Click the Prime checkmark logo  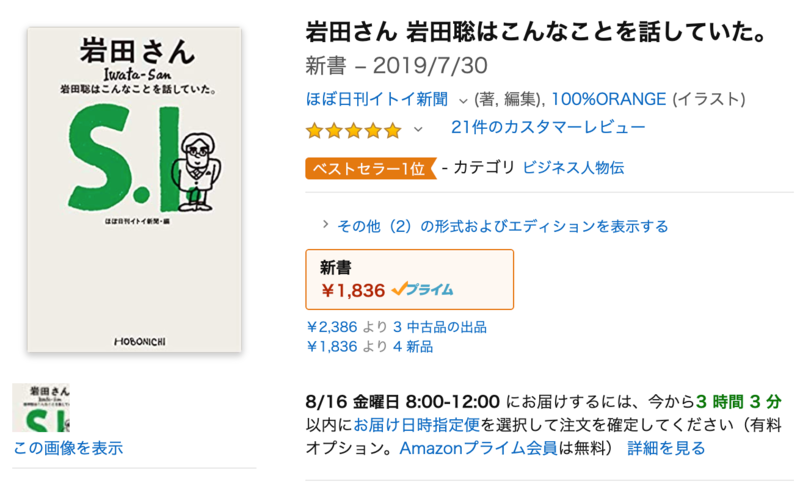(x=422, y=290)
